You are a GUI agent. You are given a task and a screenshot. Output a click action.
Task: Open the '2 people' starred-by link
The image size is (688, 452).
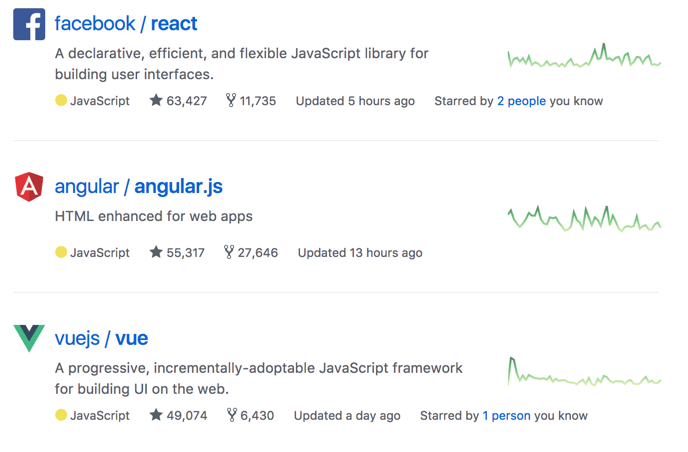pos(521,101)
